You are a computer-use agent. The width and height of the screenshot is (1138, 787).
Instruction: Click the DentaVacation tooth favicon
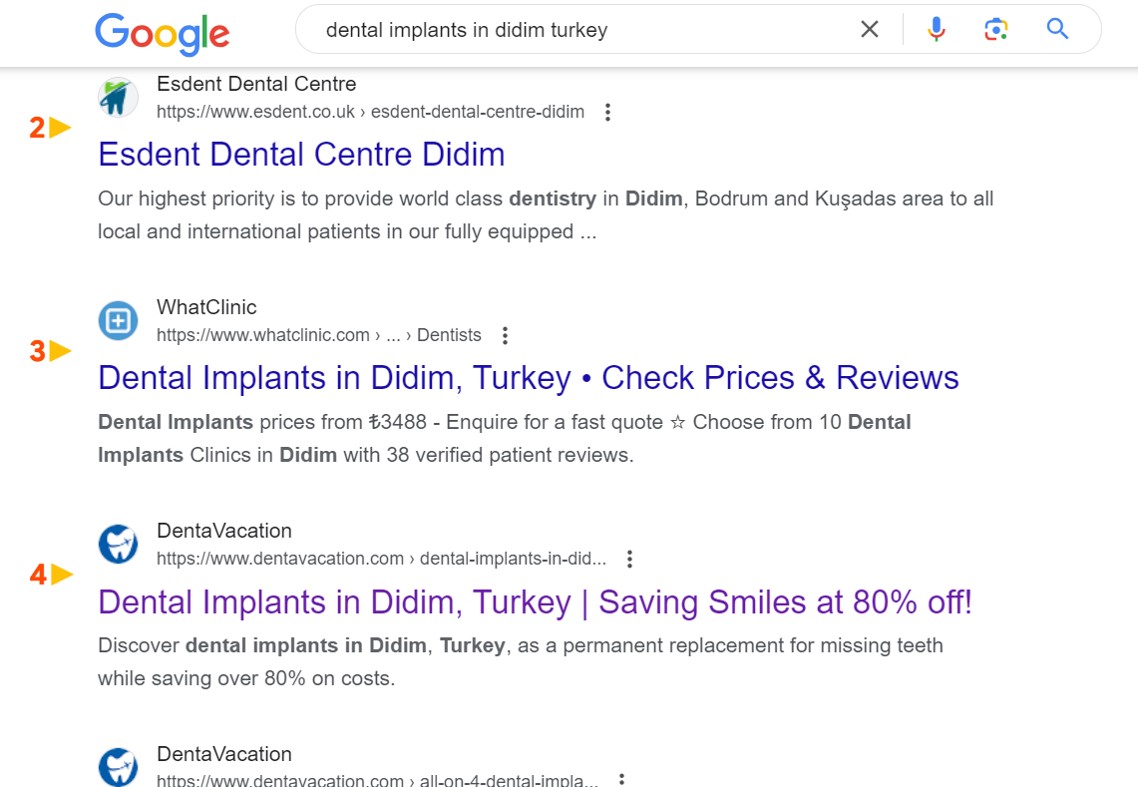click(117, 544)
